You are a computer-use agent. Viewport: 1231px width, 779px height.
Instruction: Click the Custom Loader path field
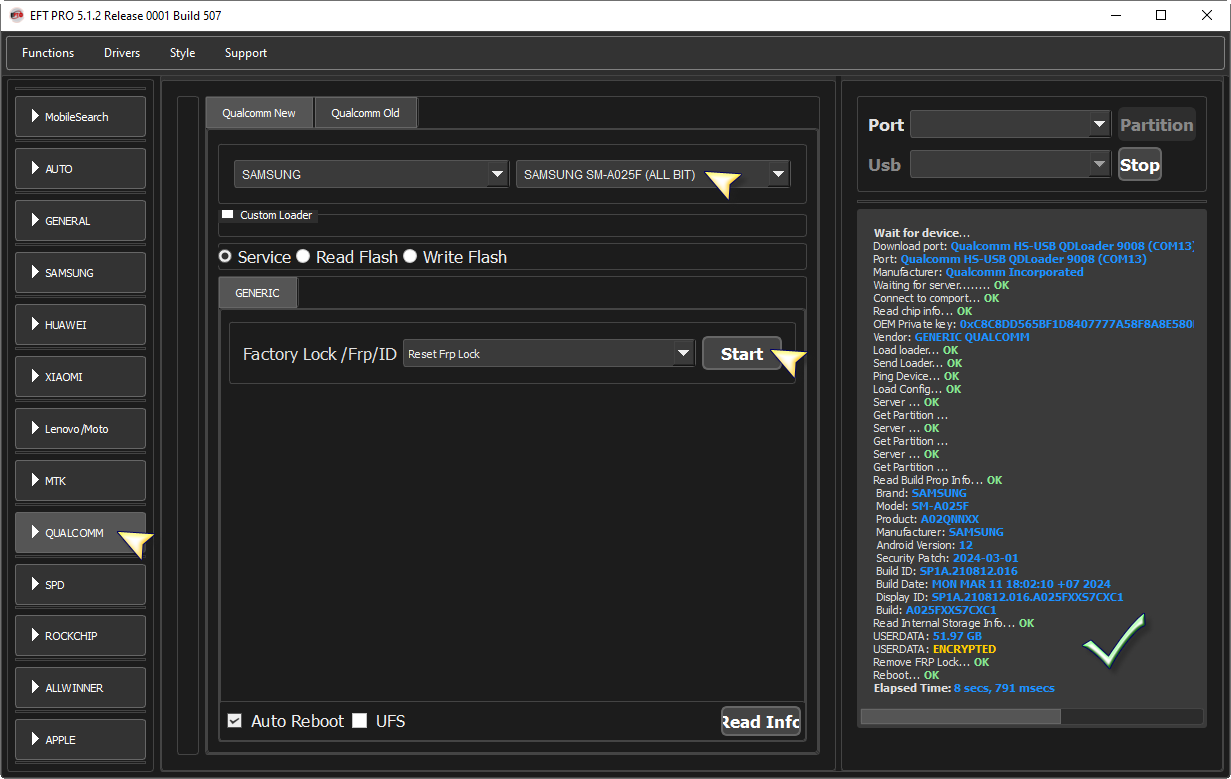point(513,225)
